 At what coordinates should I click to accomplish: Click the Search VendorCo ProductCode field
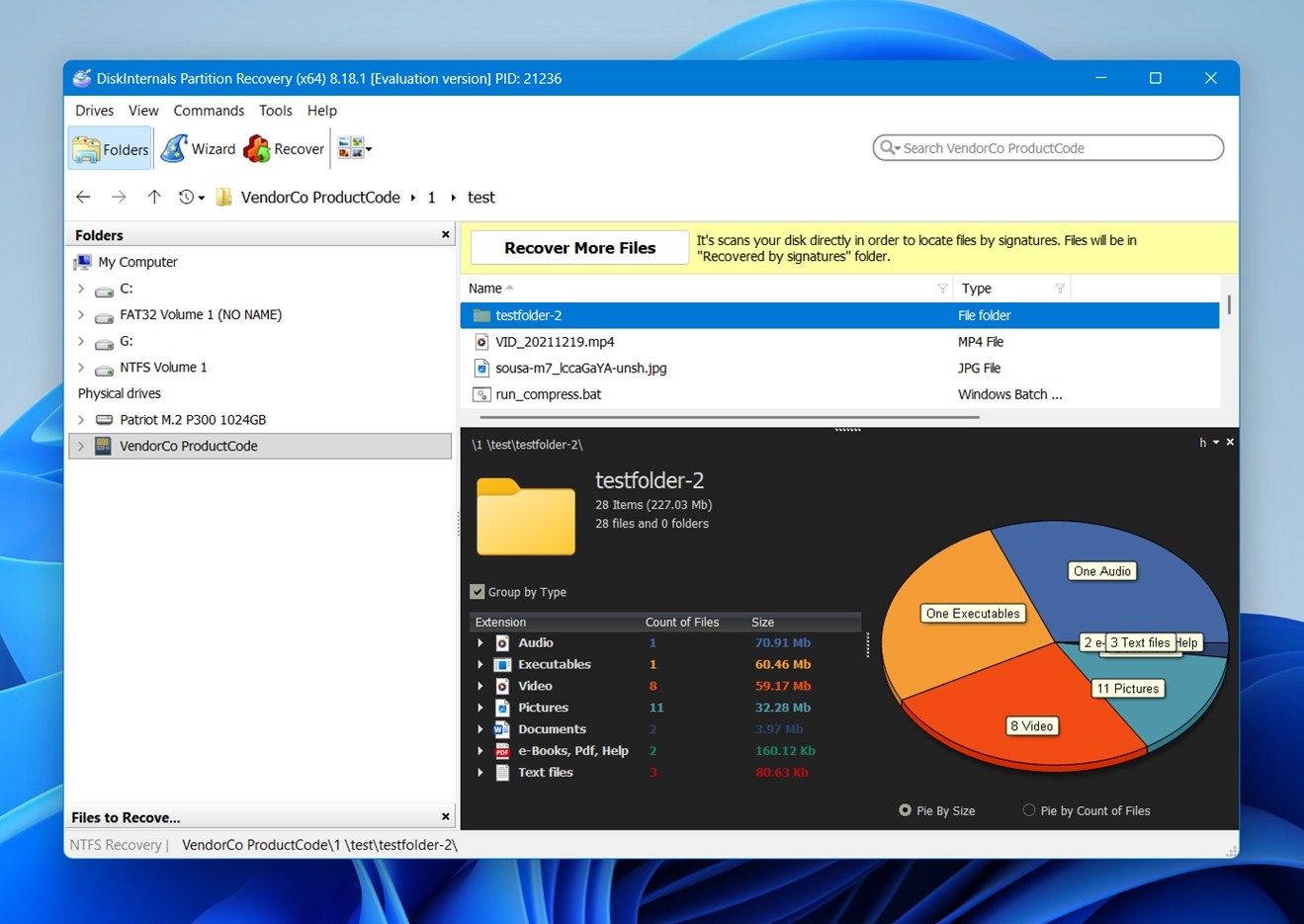tap(1053, 148)
